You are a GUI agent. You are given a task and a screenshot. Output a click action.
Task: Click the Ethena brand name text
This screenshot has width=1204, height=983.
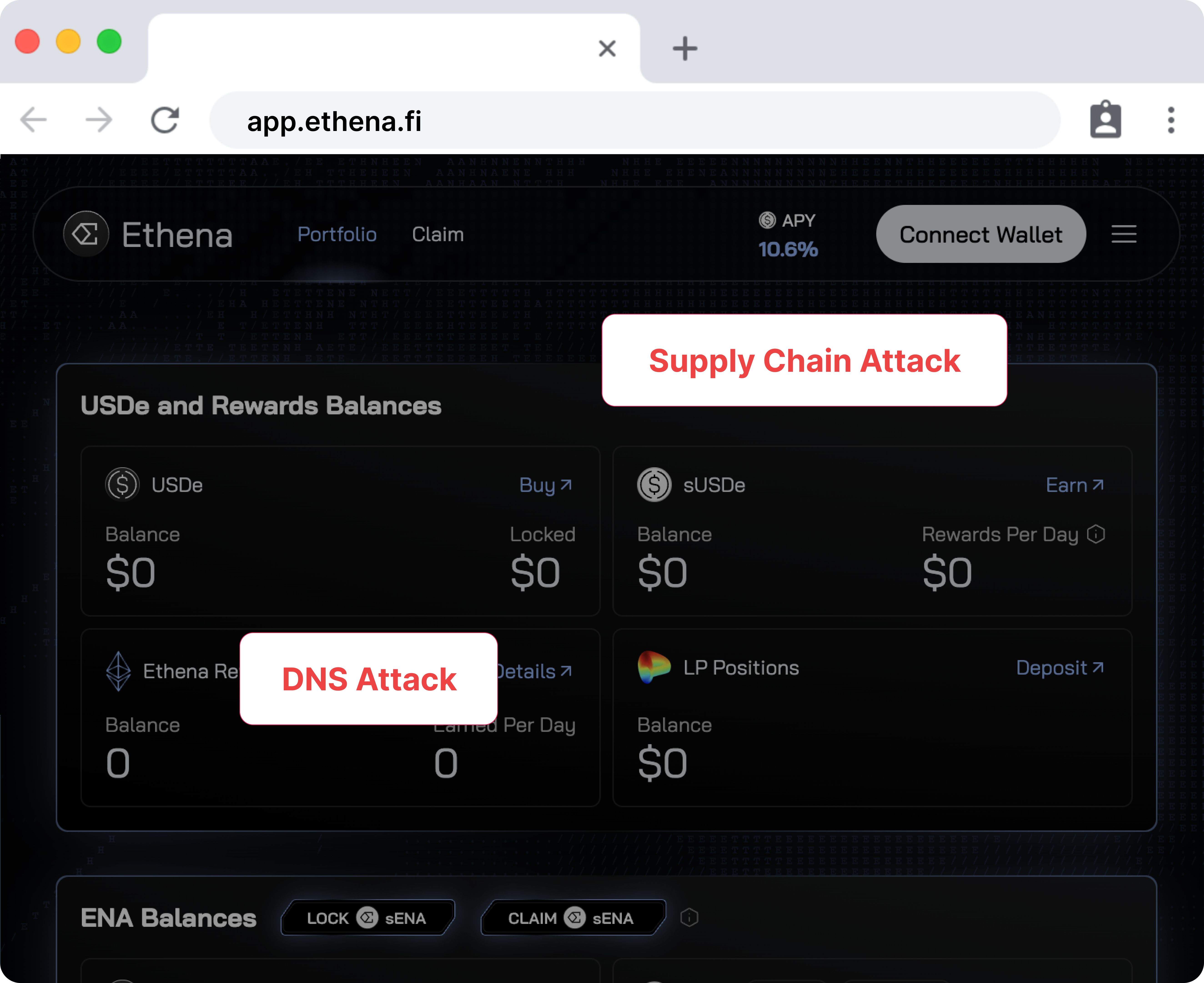[177, 234]
